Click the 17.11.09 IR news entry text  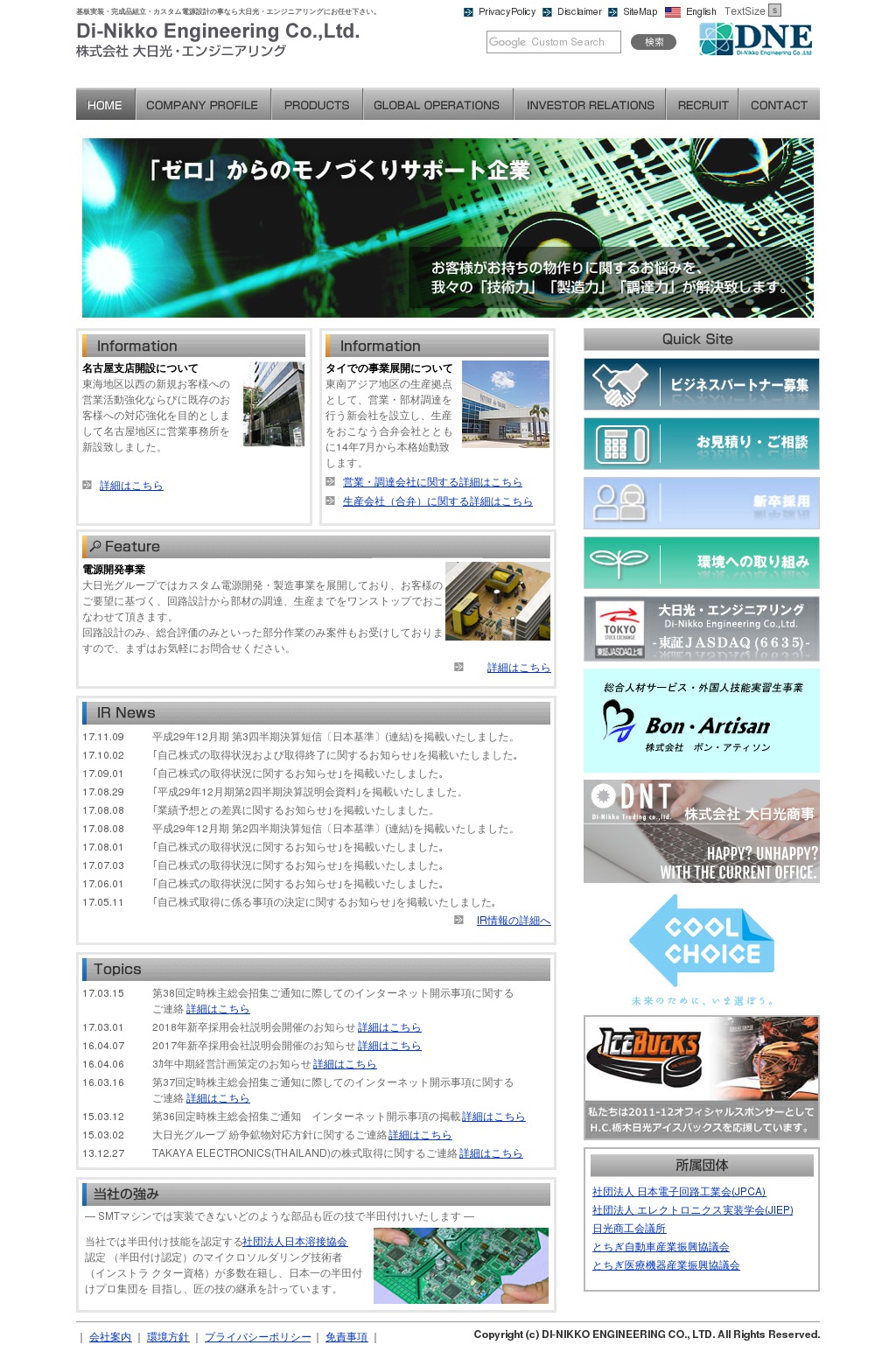click(334, 737)
